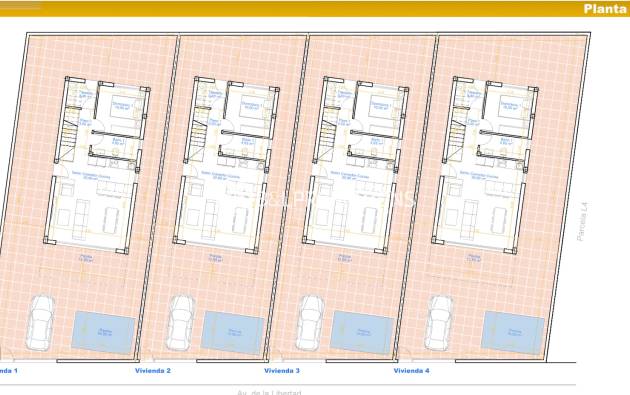Viewport: 630px width, 395px height.
Task: Select the parked car in the Vivienda 2 plot
Action: pyautogui.click(x=181, y=323)
